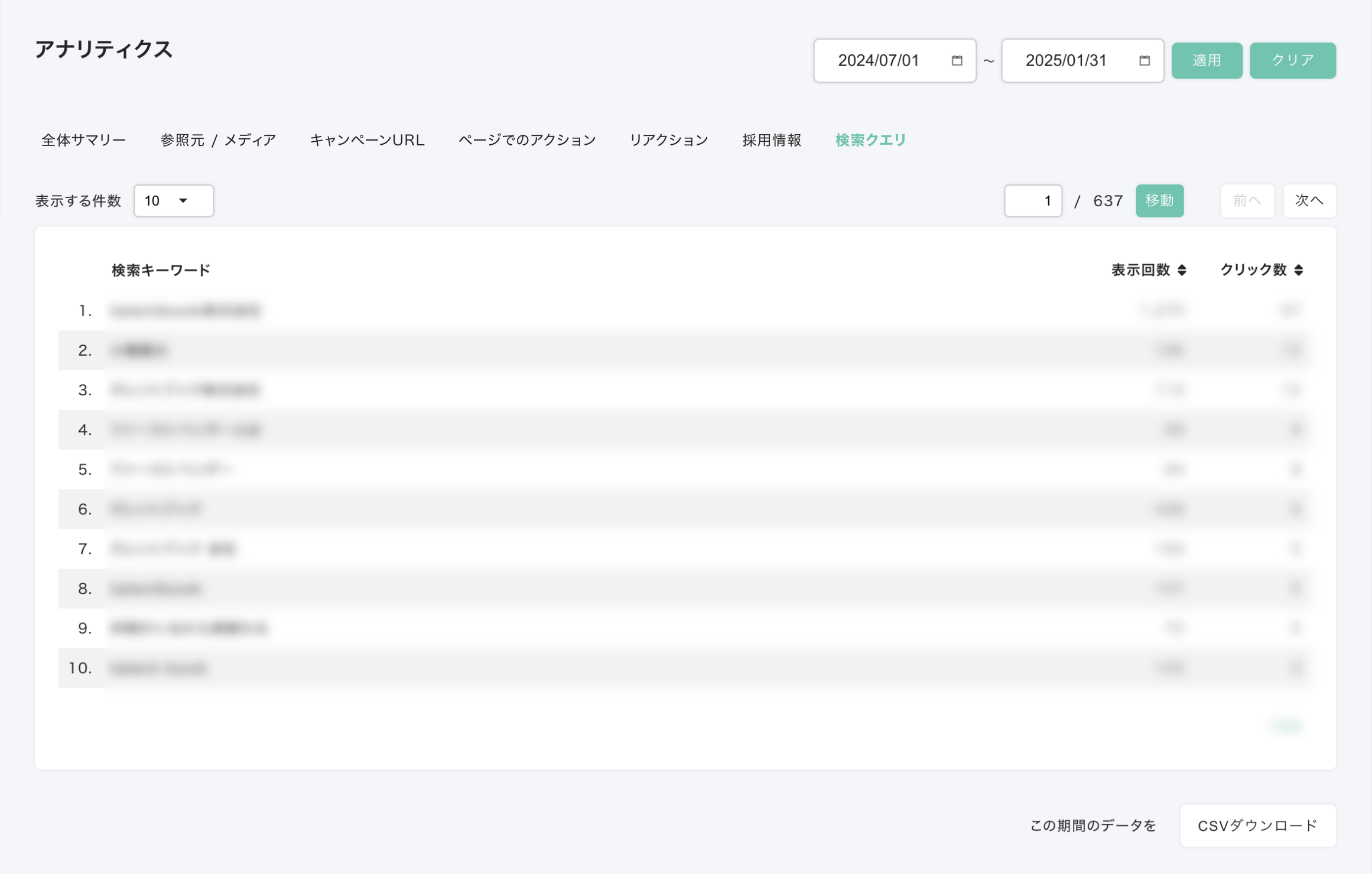
Task: Click the 移動 page jump button
Action: [1159, 201]
